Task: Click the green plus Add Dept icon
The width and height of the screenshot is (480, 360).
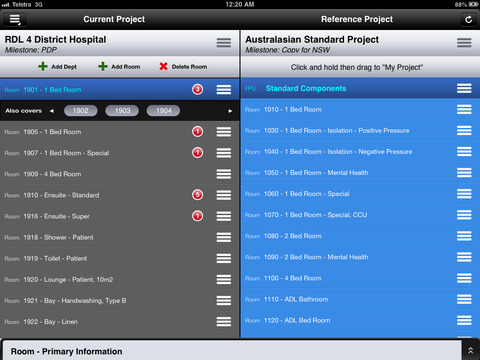Action: pyautogui.click(x=43, y=66)
